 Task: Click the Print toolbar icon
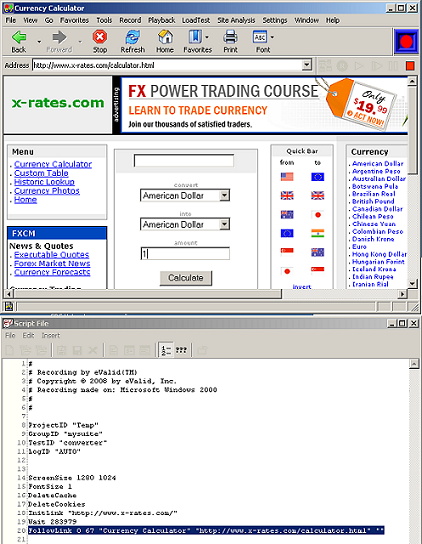point(230,37)
